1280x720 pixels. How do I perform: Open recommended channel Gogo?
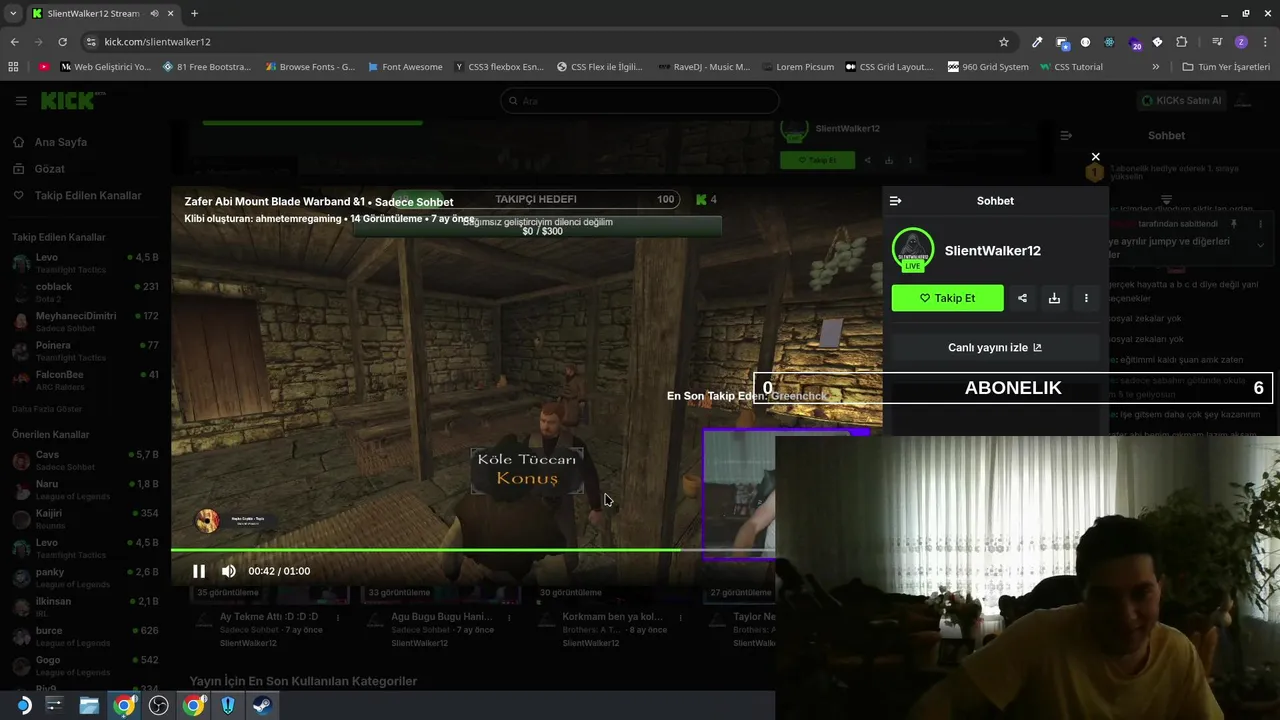click(85, 665)
